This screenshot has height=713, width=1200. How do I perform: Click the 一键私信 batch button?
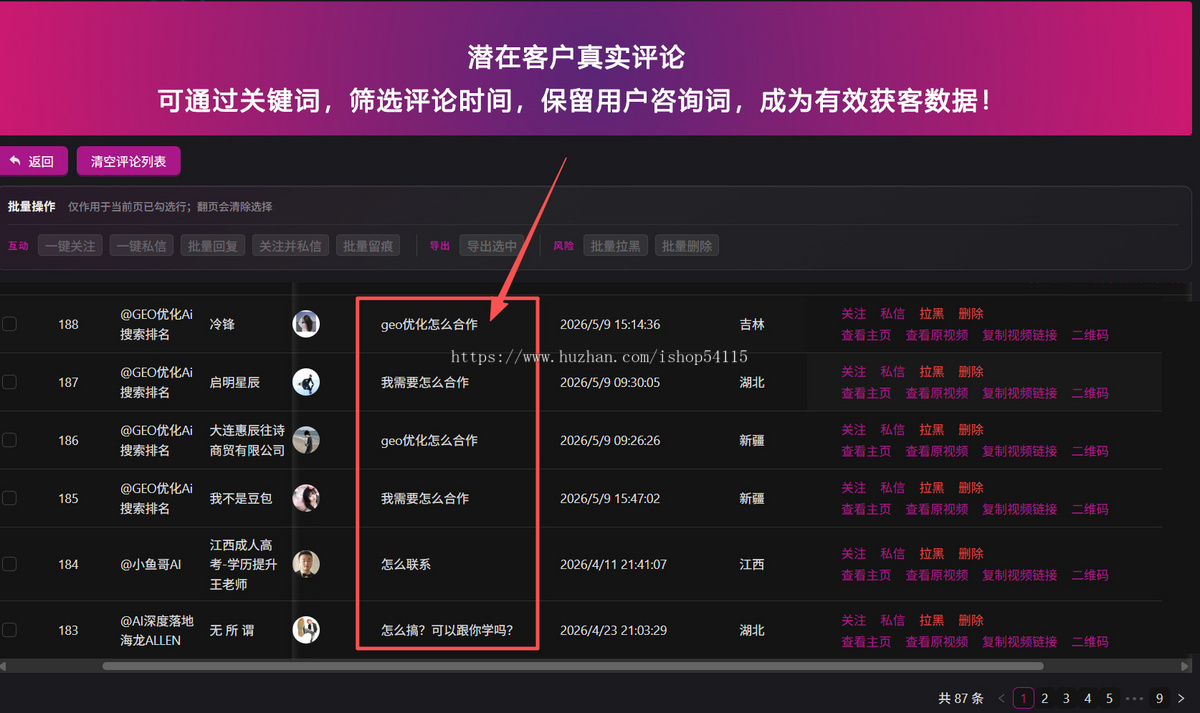tap(141, 246)
